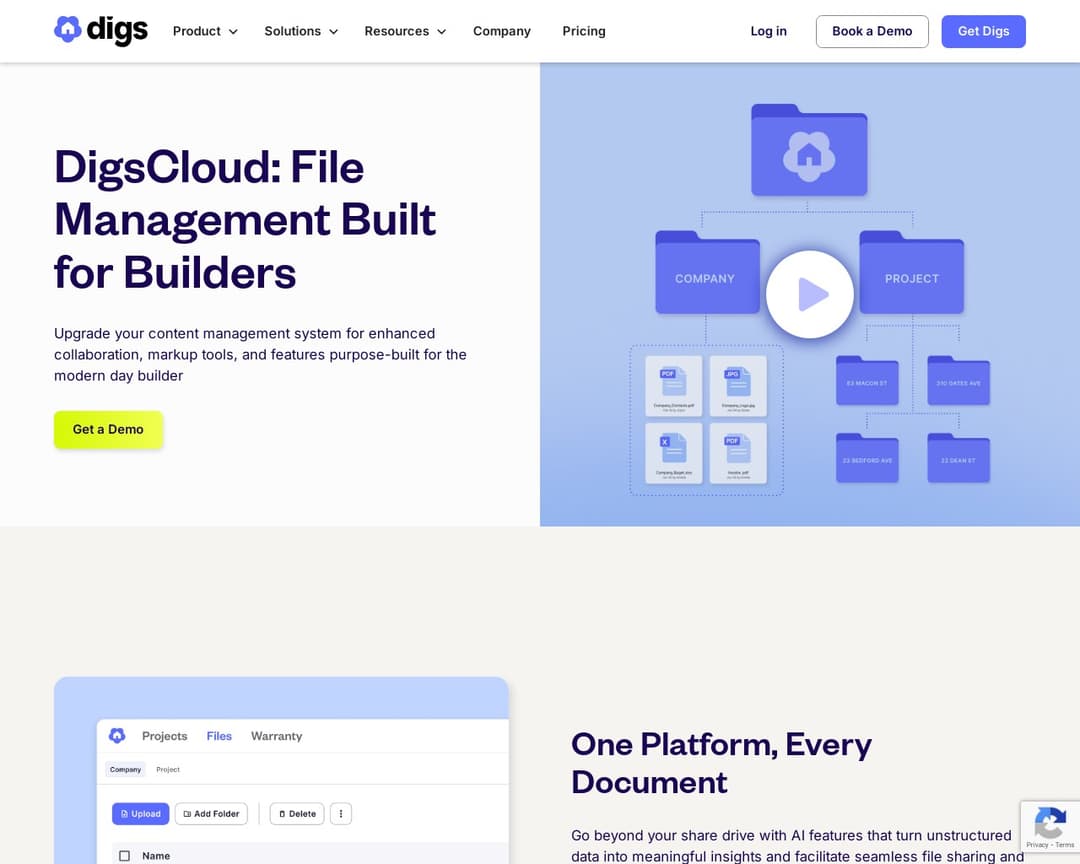
Task: Expand the Resources dropdown menu
Action: (x=405, y=31)
